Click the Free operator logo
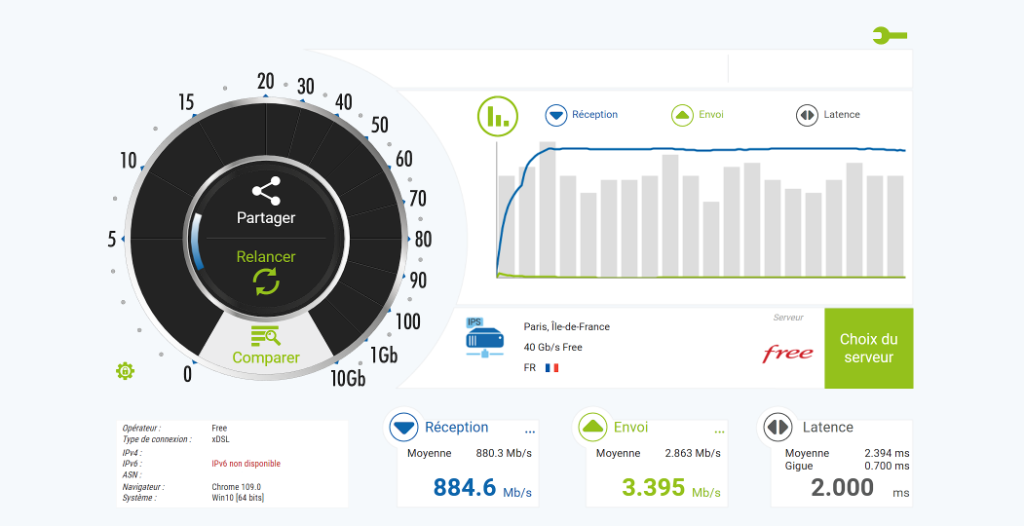This screenshot has width=1024, height=526. click(787, 353)
